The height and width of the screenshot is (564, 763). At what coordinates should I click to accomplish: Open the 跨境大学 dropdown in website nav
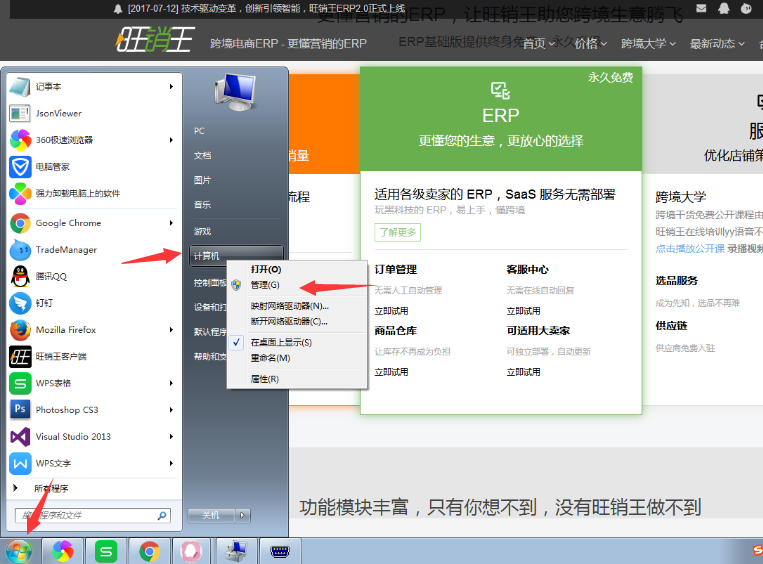(x=648, y=44)
